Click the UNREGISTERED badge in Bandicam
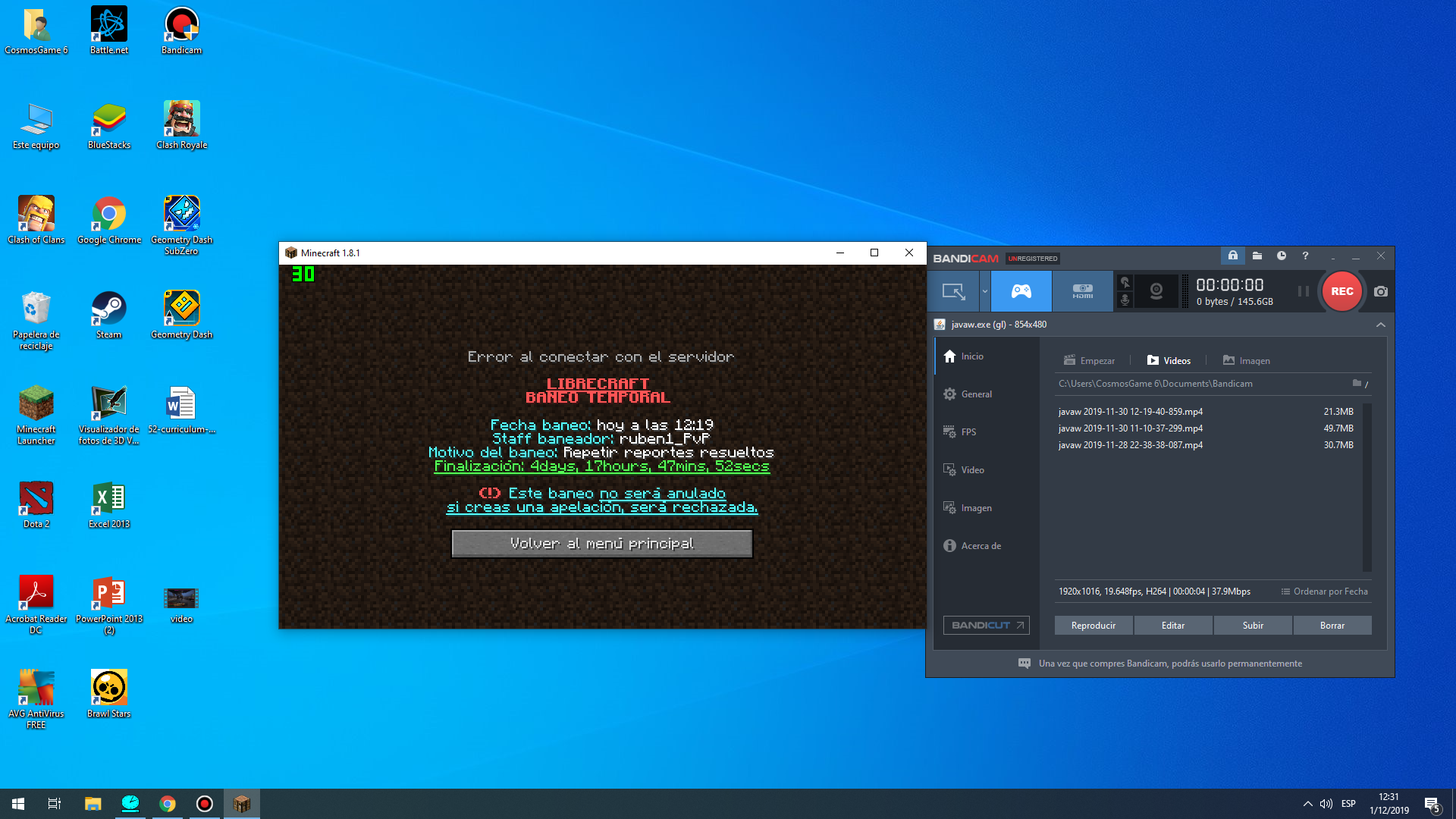 1032,259
